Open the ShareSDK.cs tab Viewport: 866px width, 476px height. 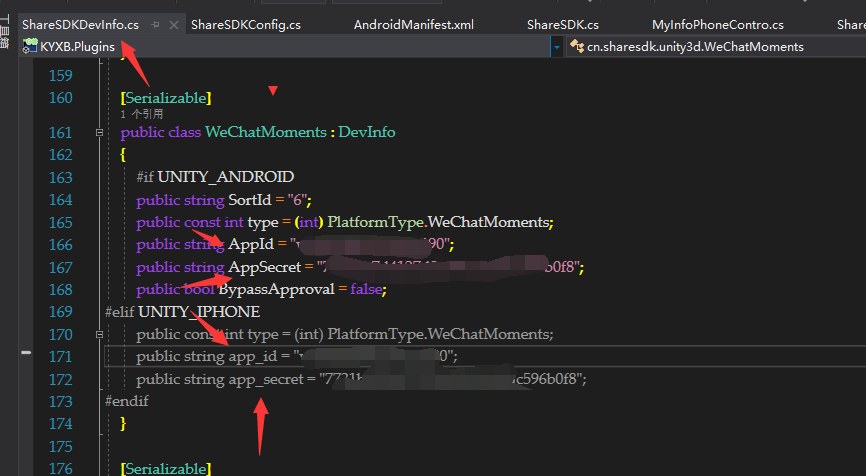(x=562, y=24)
